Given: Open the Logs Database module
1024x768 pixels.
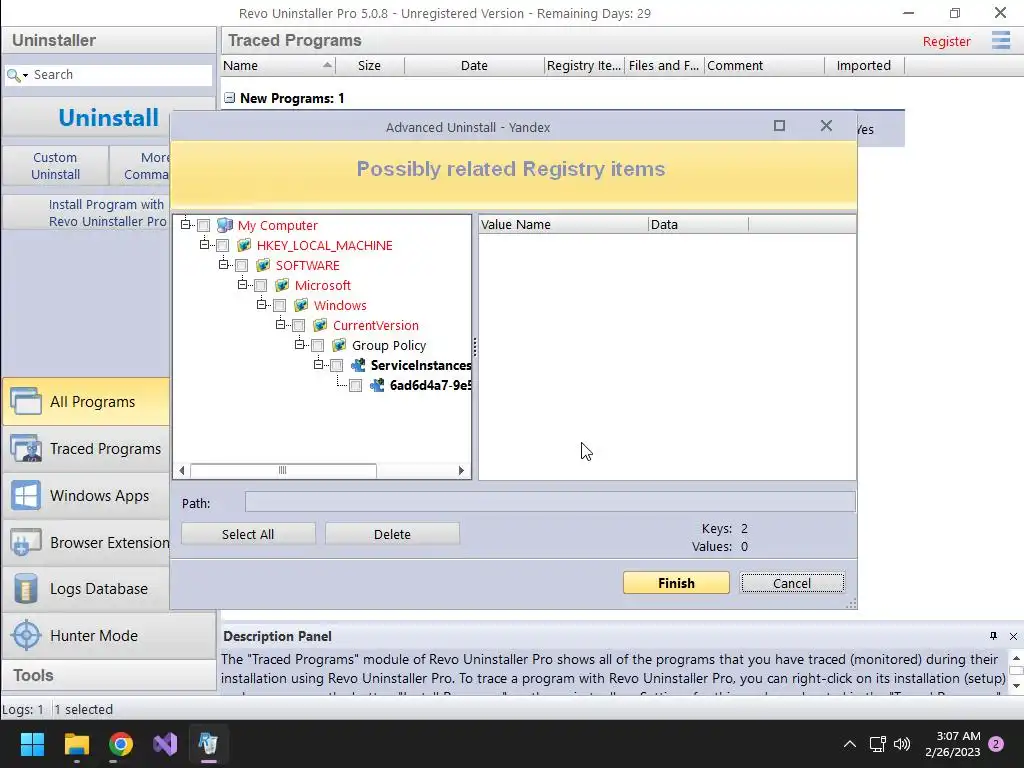Looking at the screenshot, I should (x=86, y=588).
